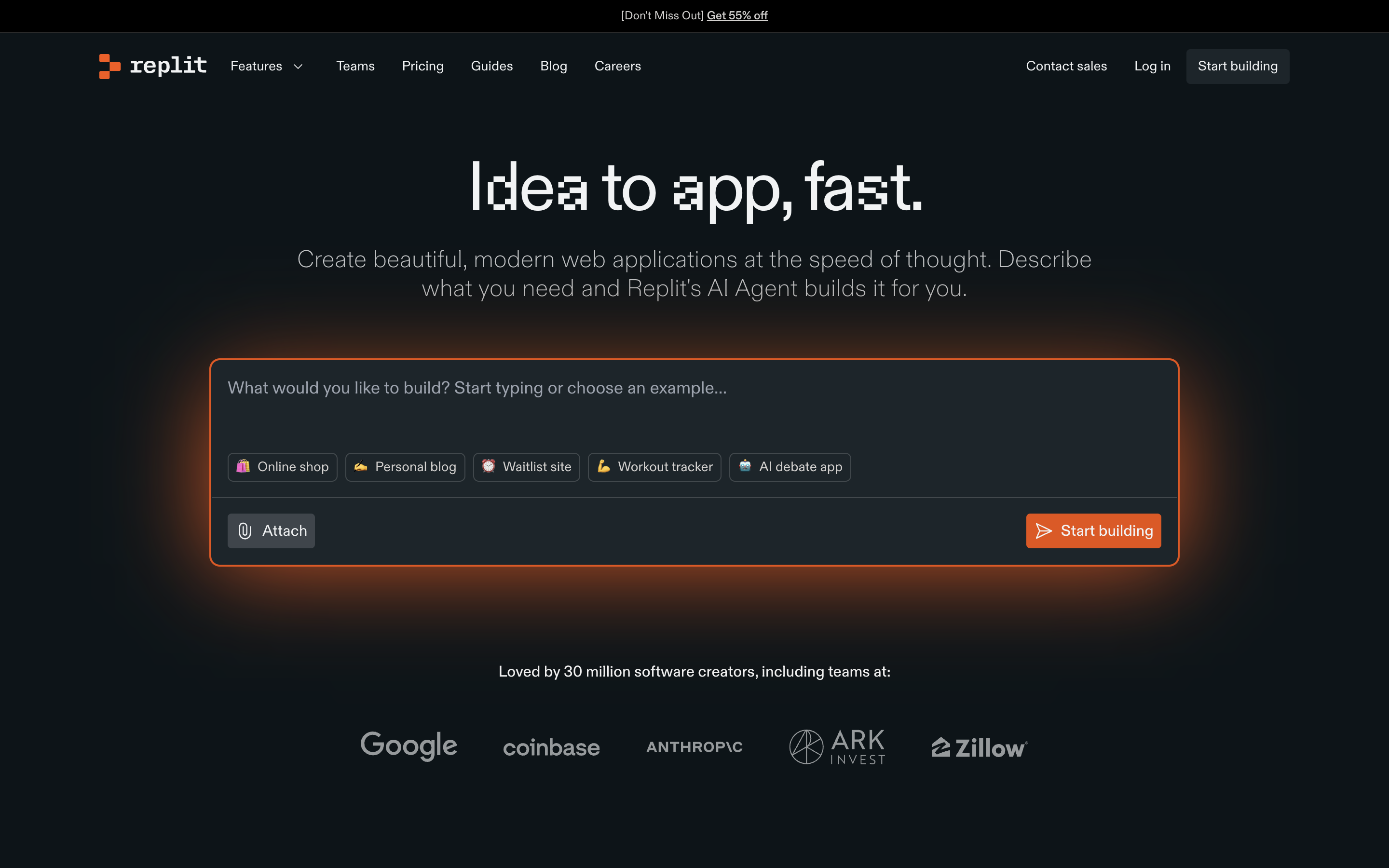Click the Replit logo icon
The height and width of the screenshot is (868, 1389).
(x=109, y=66)
